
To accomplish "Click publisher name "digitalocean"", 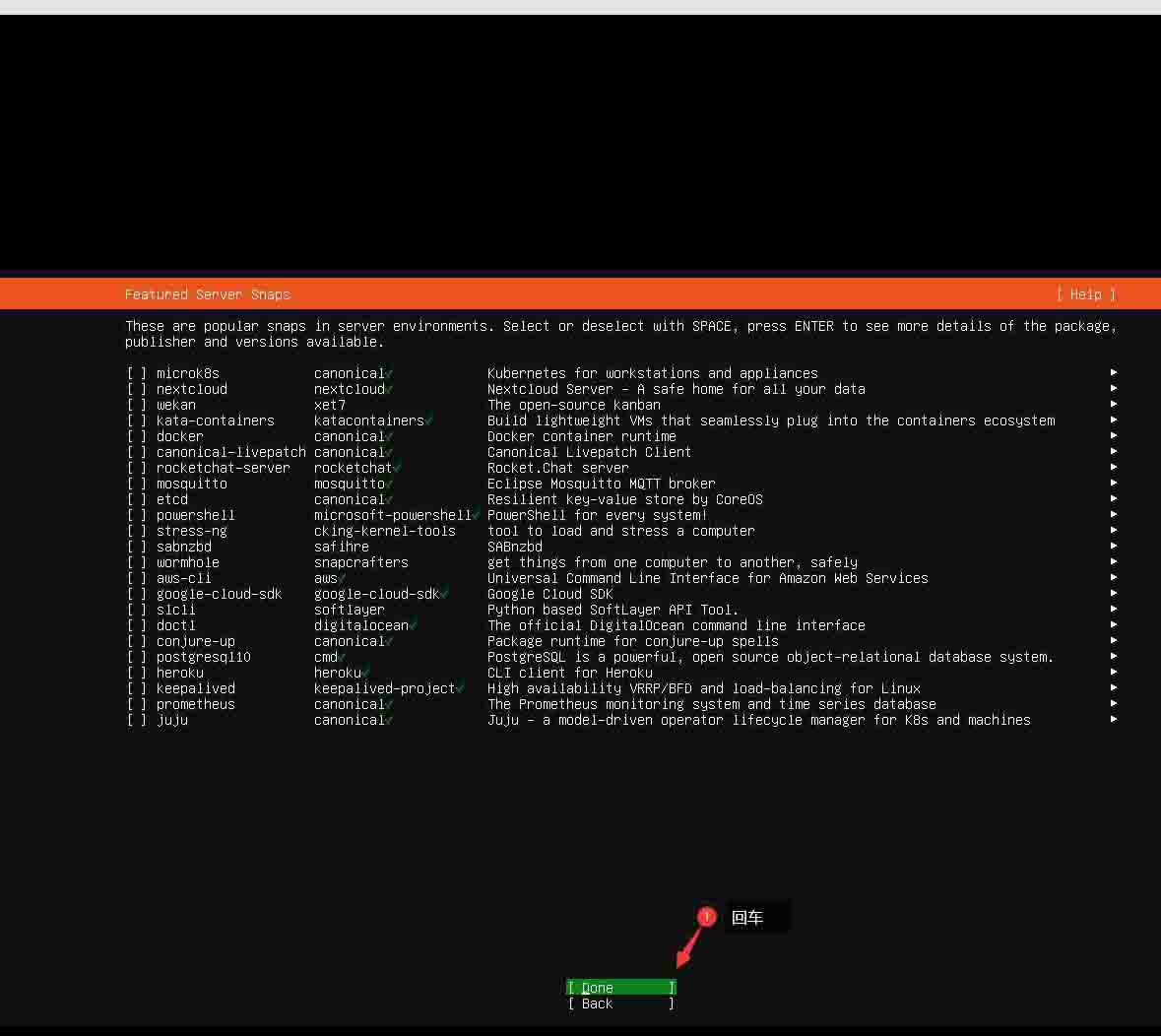I will [x=361, y=625].
